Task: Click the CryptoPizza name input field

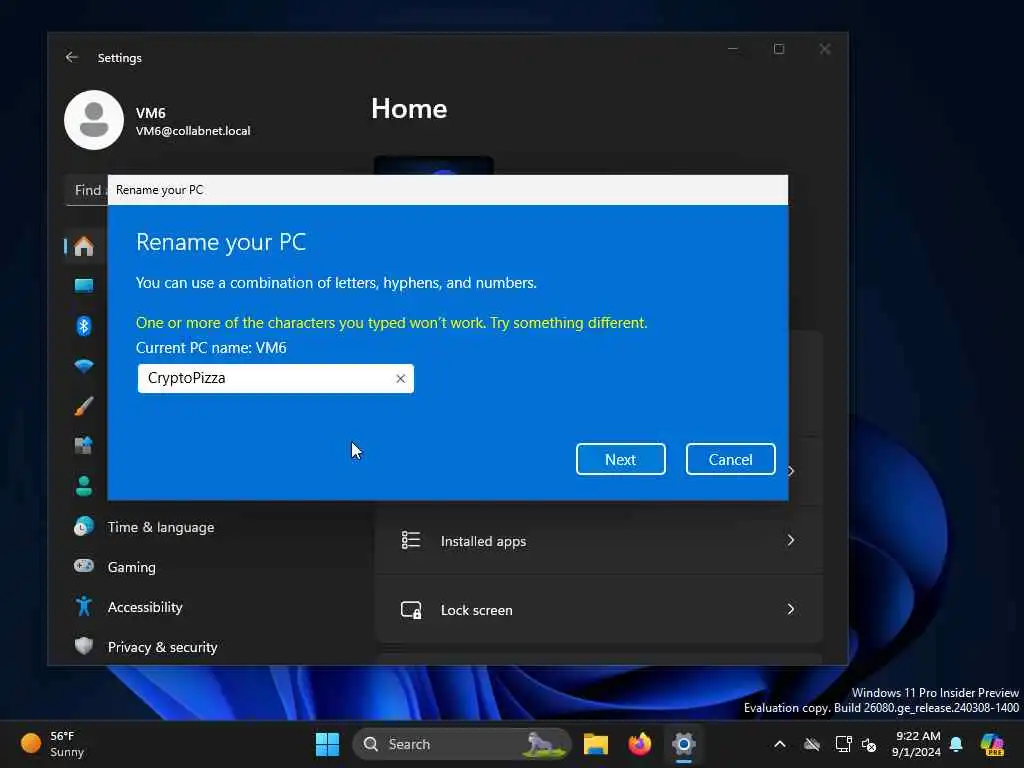Action: click(x=275, y=379)
